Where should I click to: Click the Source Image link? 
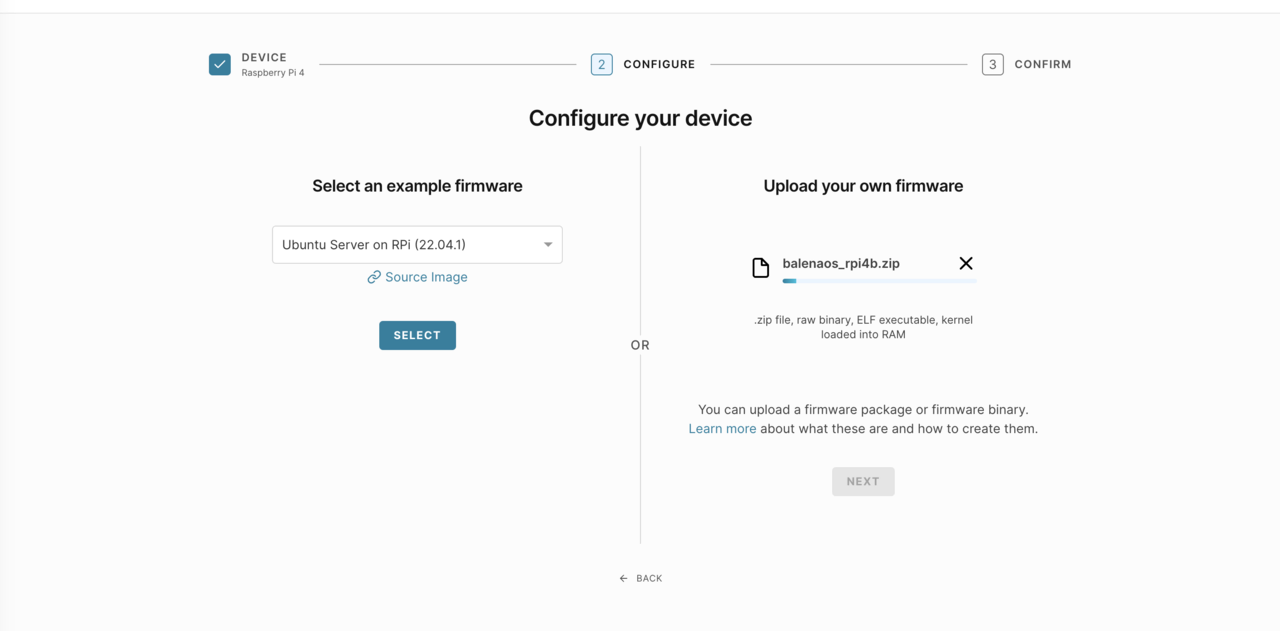pos(425,277)
